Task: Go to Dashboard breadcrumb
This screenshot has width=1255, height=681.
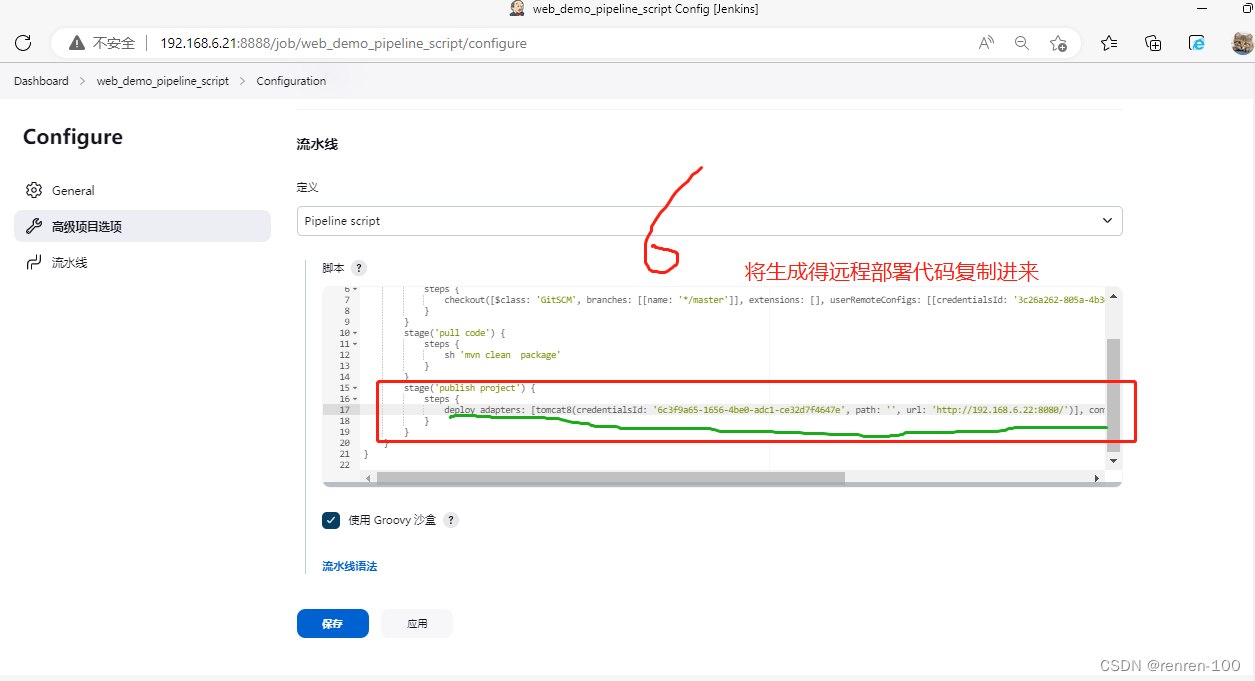Action: click(x=41, y=81)
